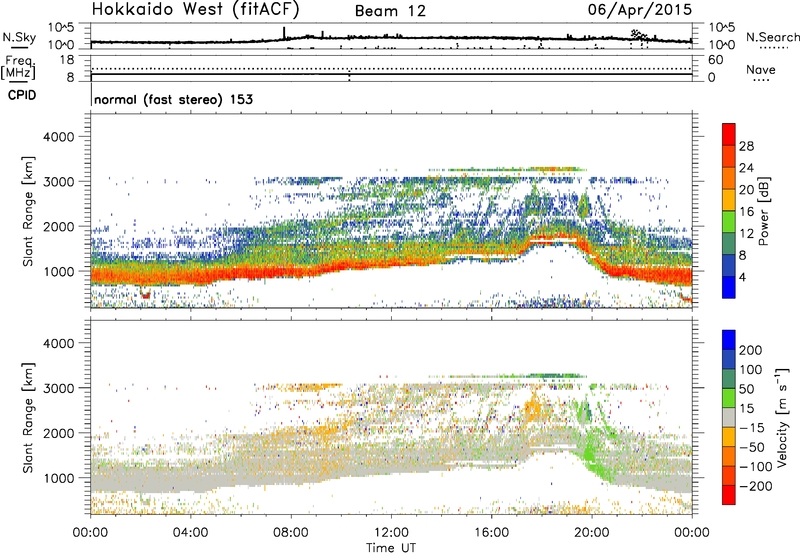Click the 'Beam 12' label

pos(390,11)
